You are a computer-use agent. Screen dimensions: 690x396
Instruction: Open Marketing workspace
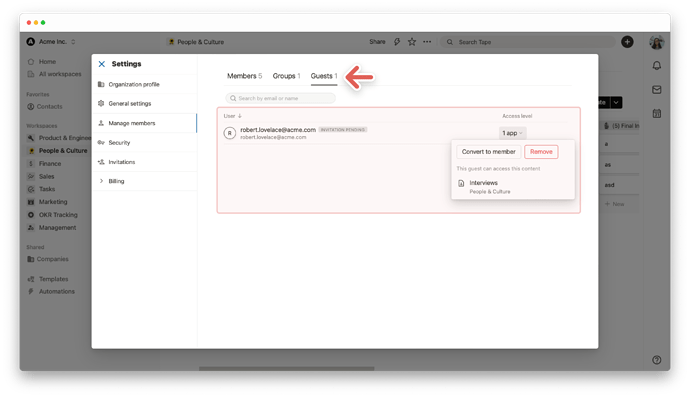(48, 202)
